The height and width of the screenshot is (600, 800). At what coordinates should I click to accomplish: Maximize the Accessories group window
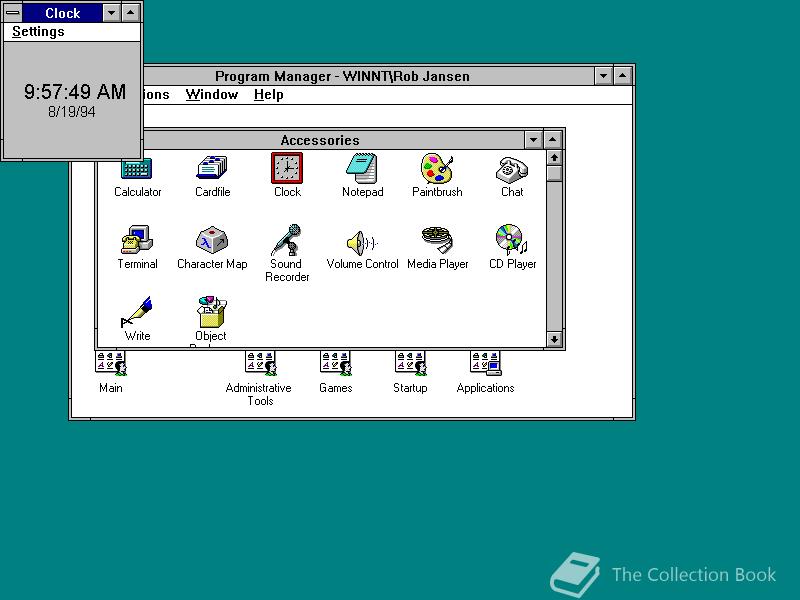pos(553,140)
